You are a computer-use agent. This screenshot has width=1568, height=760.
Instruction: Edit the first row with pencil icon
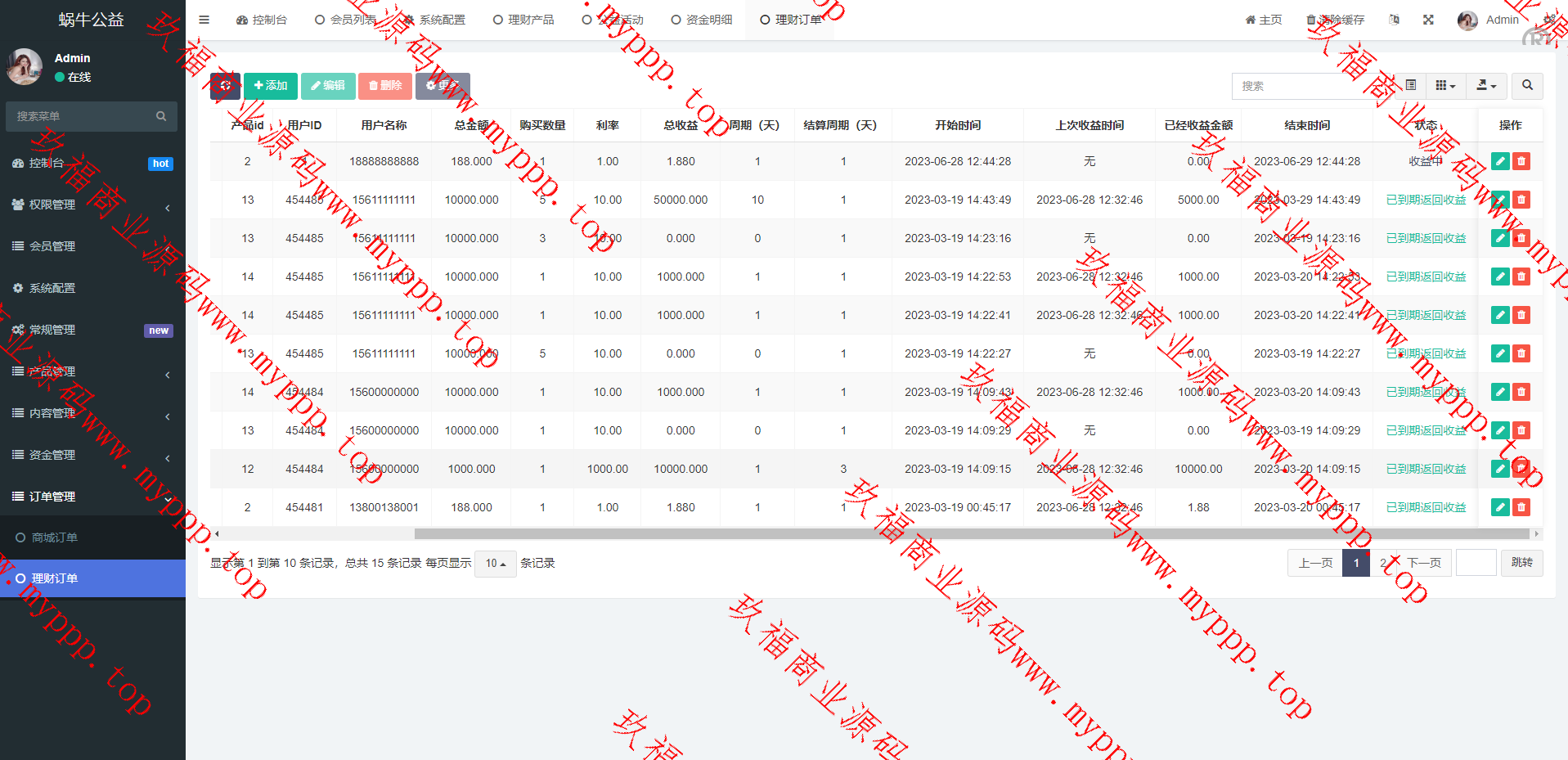(1499, 161)
